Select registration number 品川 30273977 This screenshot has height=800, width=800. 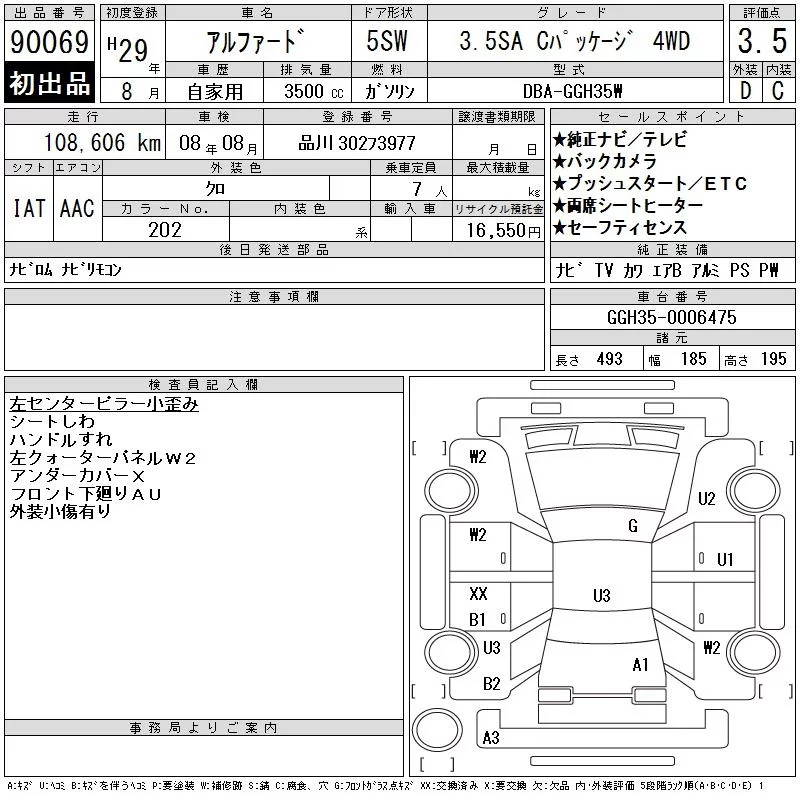357,143
